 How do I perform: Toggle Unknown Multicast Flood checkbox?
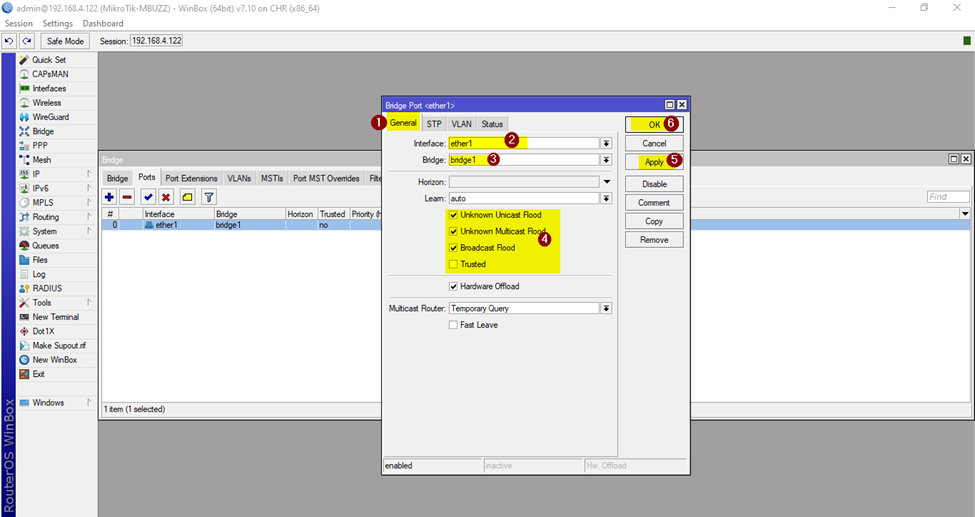[x=453, y=231]
